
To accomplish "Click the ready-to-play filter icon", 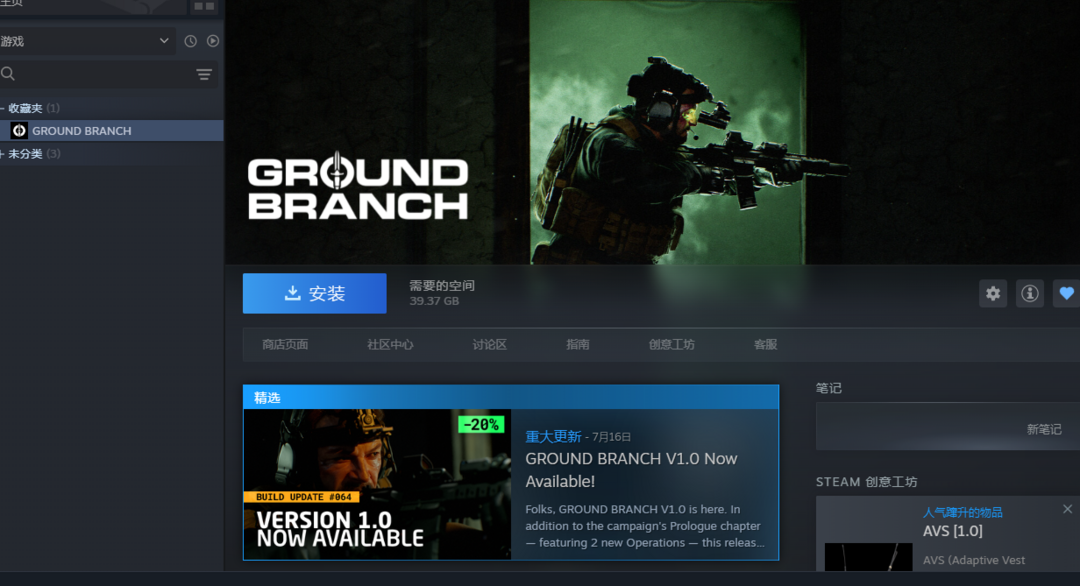I will coord(213,41).
